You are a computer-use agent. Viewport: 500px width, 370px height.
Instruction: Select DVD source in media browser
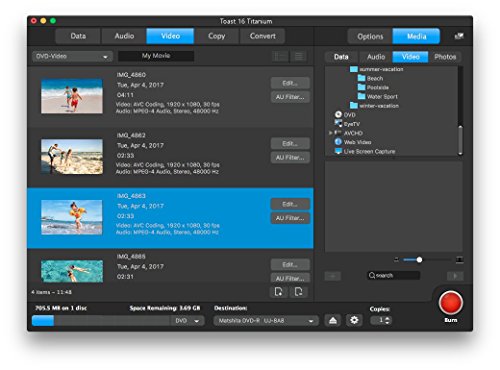(345, 115)
